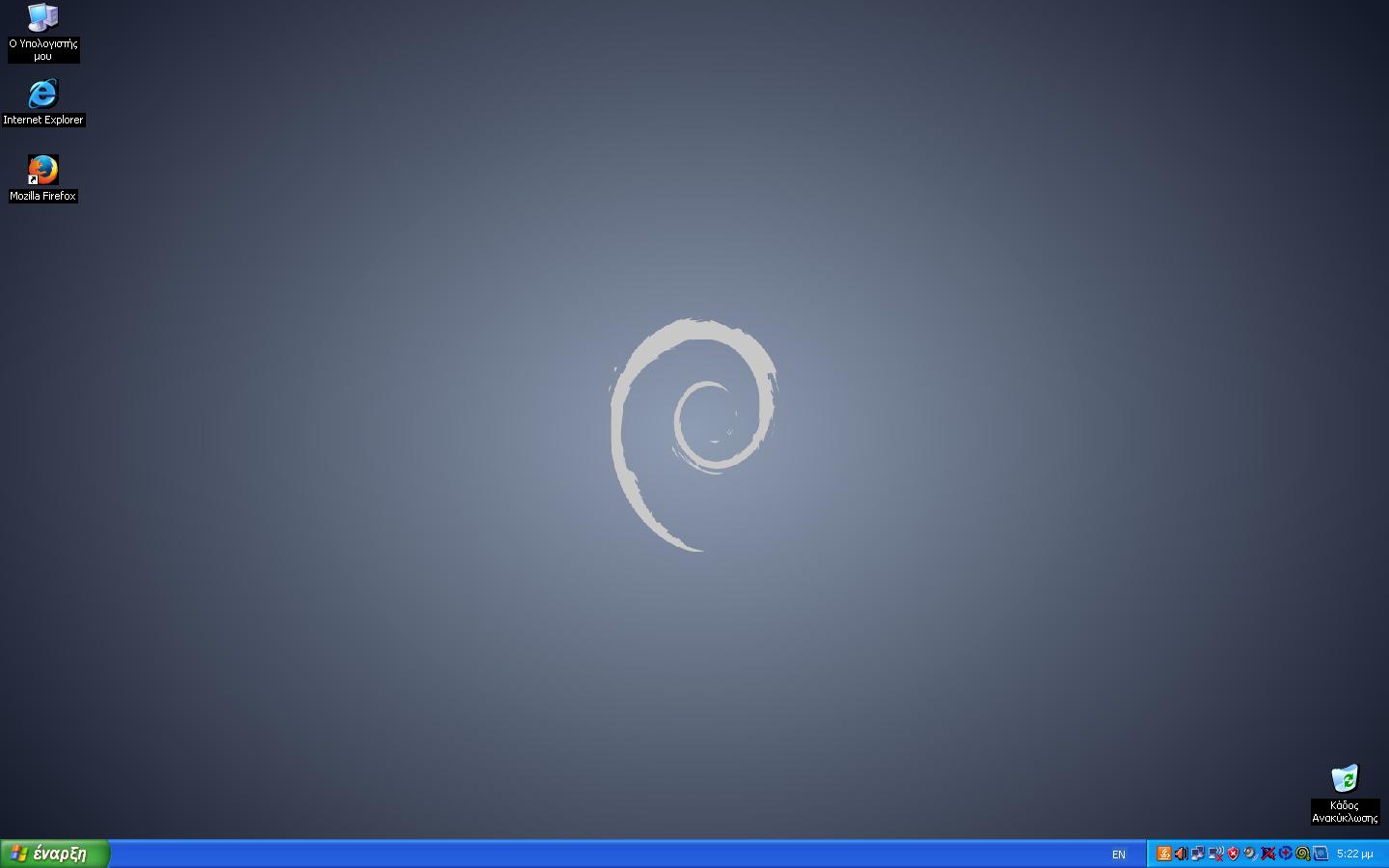
Task: Click the Internet Explorer label text
Action: 43,120
